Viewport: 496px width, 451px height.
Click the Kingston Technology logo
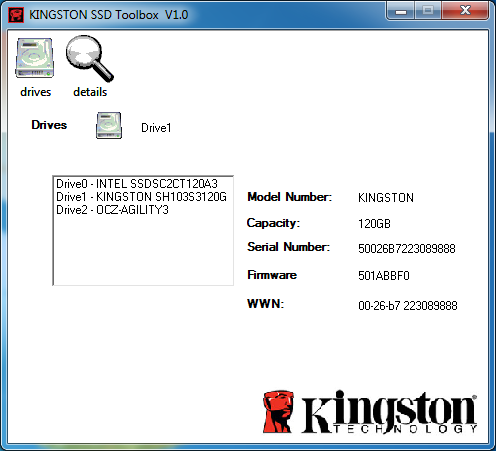(x=370, y=412)
